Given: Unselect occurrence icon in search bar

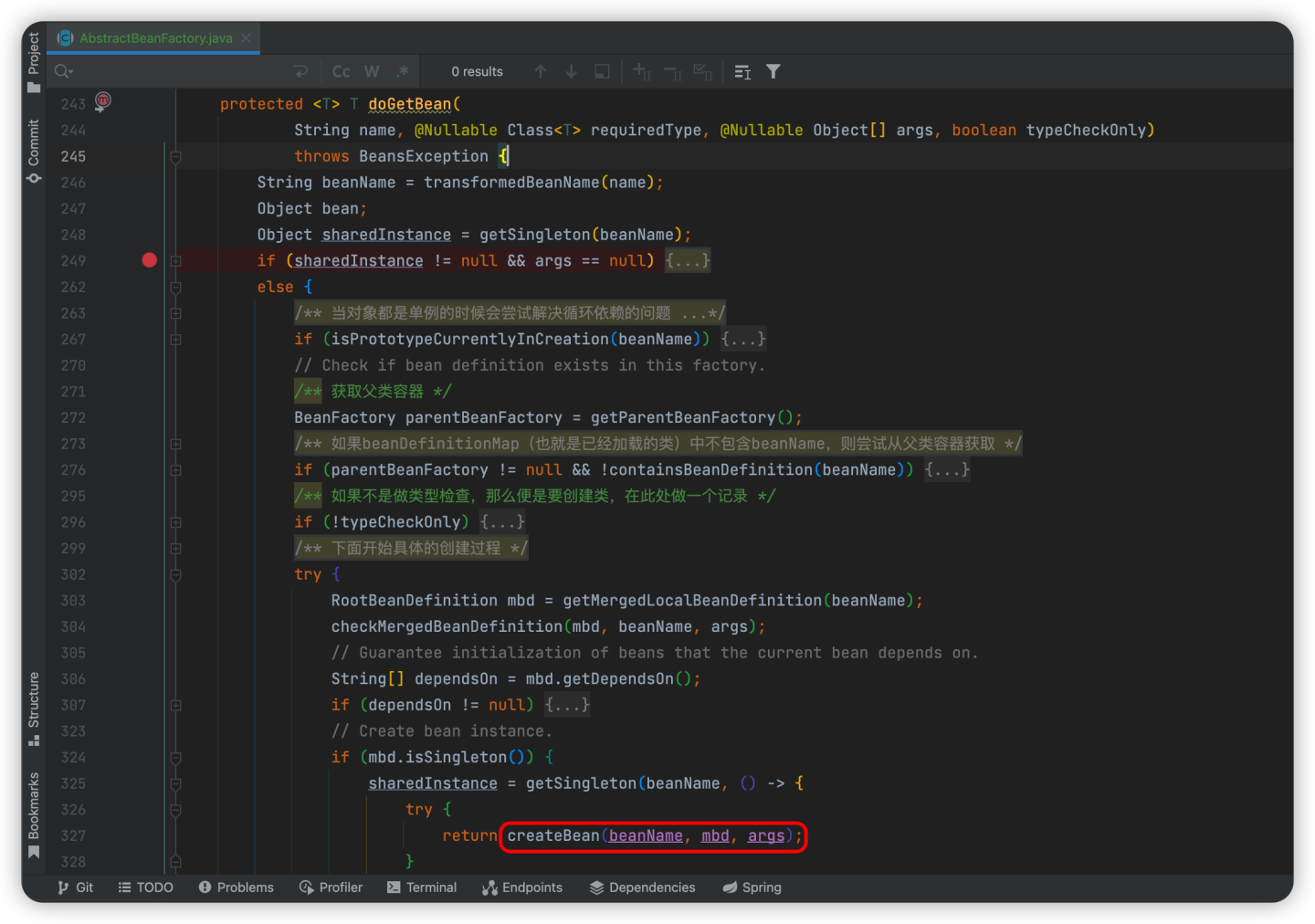Looking at the screenshot, I should 673,71.
